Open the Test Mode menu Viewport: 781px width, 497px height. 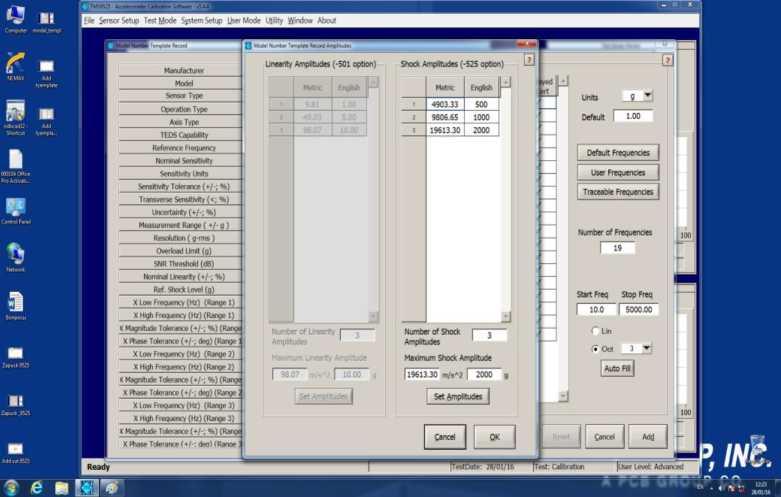pyautogui.click(x=160, y=20)
